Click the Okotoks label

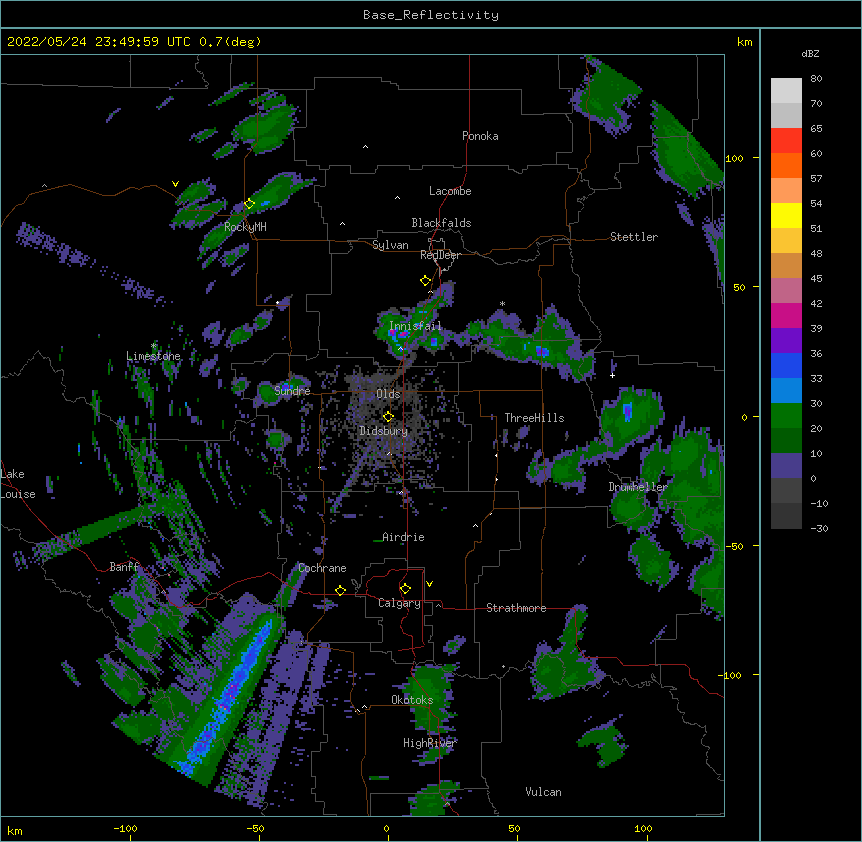pos(412,700)
